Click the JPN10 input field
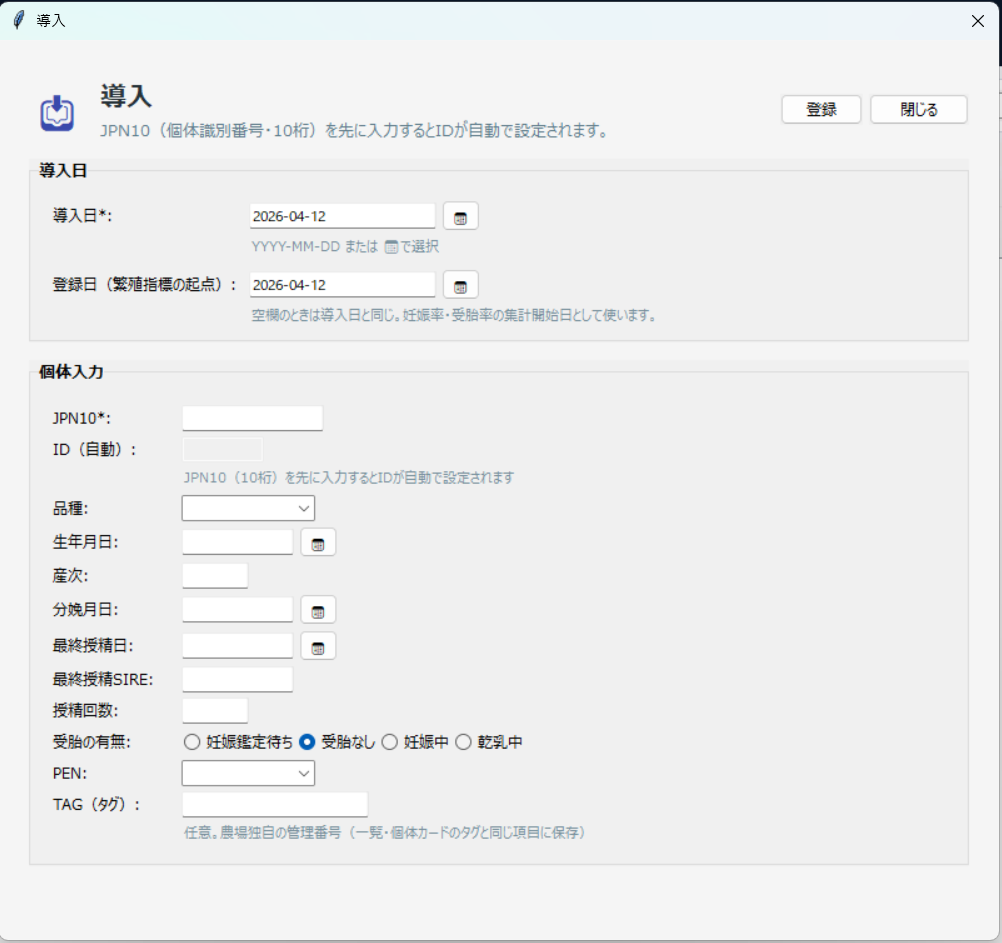 252,418
